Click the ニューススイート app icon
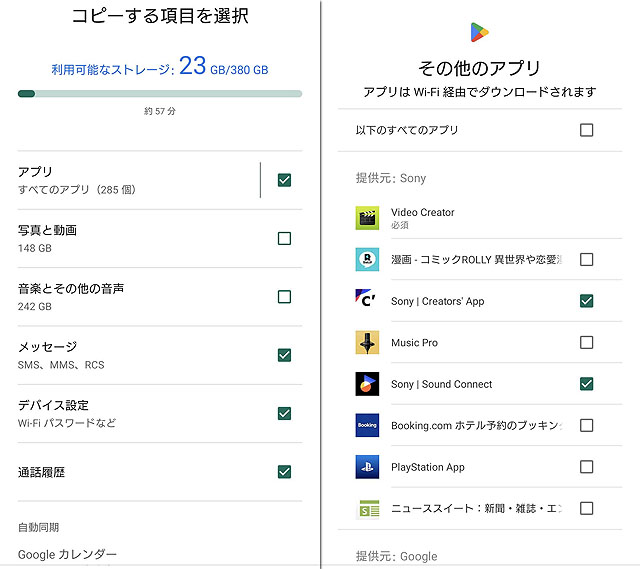The height and width of the screenshot is (569, 640). pyautogui.click(x=367, y=509)
